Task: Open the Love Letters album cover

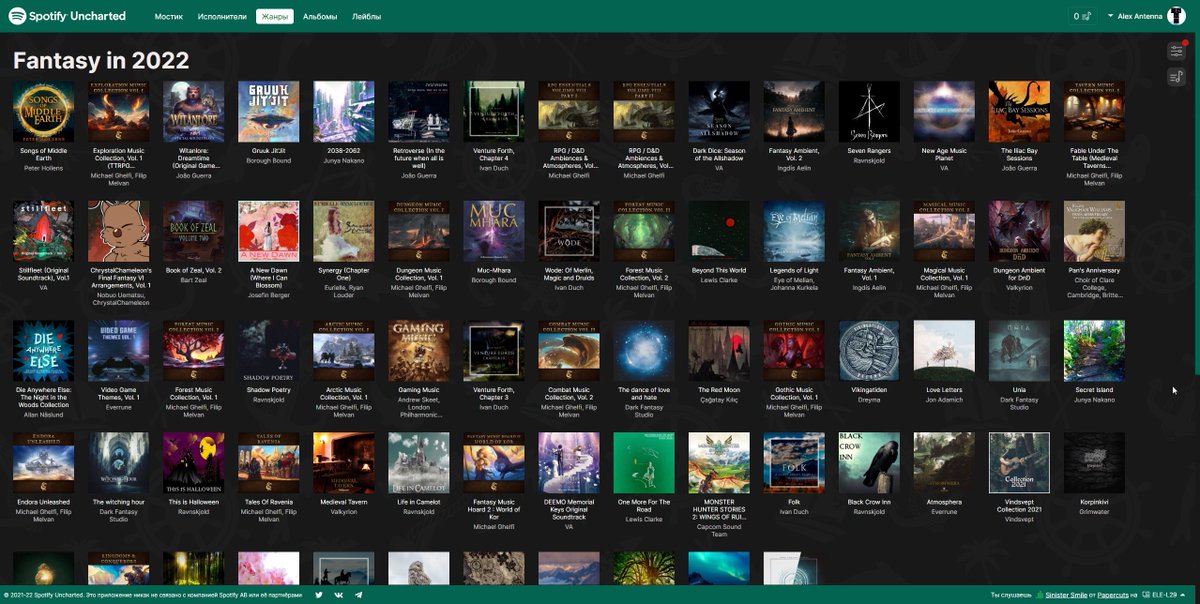Action: (944, 351)
